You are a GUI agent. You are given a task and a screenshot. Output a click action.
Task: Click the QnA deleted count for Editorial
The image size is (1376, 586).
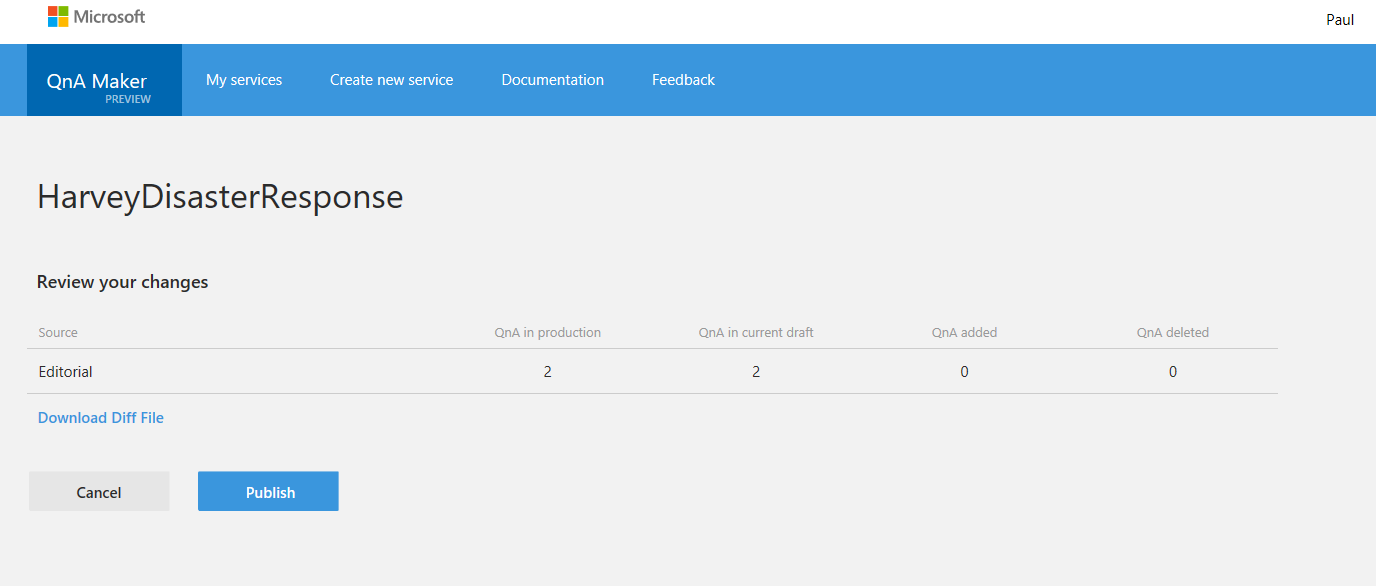[1173, 372]
